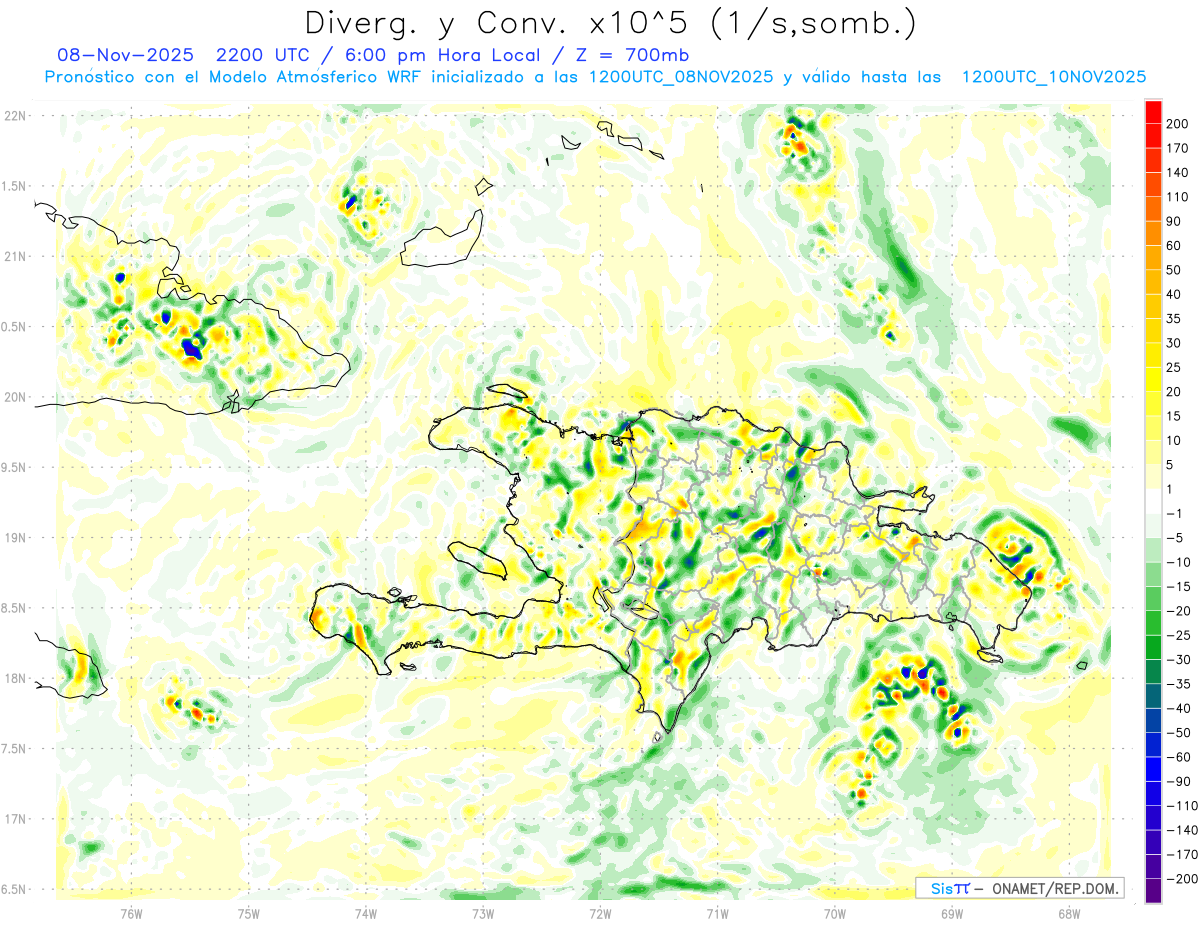Viewport: 1200px width, 927px height.
Task: Click the "1.5N" latitude label
Action: [x=14, y=186]
